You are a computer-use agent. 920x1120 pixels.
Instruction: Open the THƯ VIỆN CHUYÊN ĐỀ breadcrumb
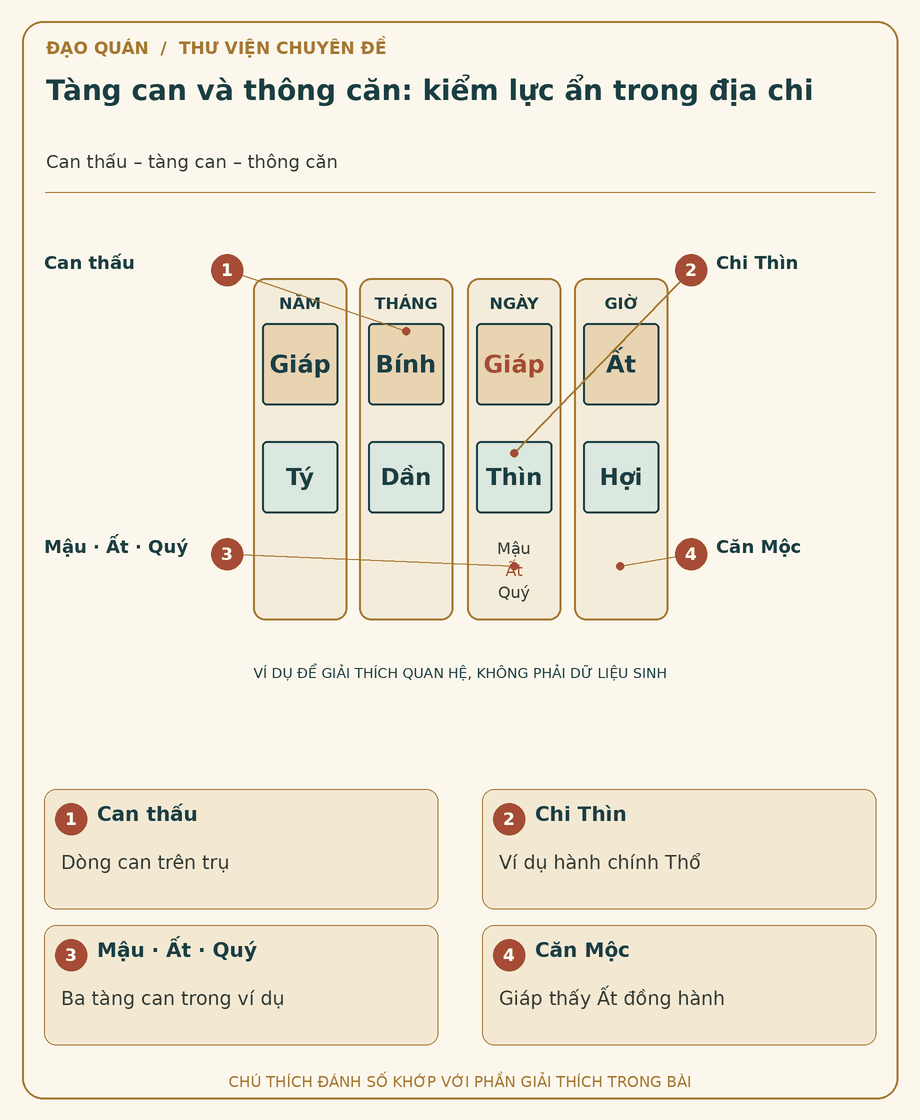tap(282, 48)
